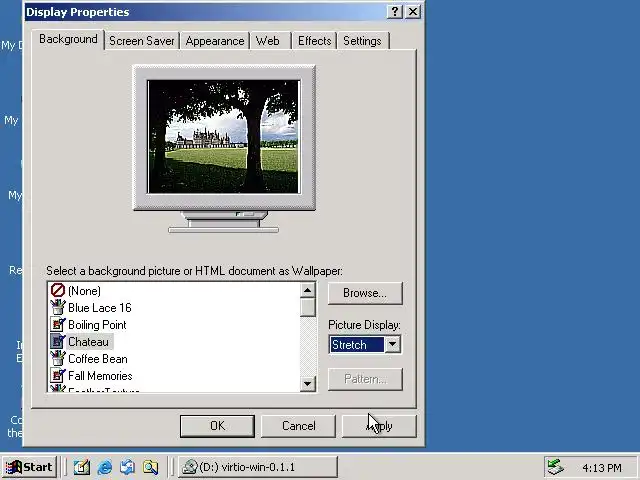Screen dimensions: 640x480
Task: Click the Coffee Bean wallpaper icon
Action: pos(58,359)
